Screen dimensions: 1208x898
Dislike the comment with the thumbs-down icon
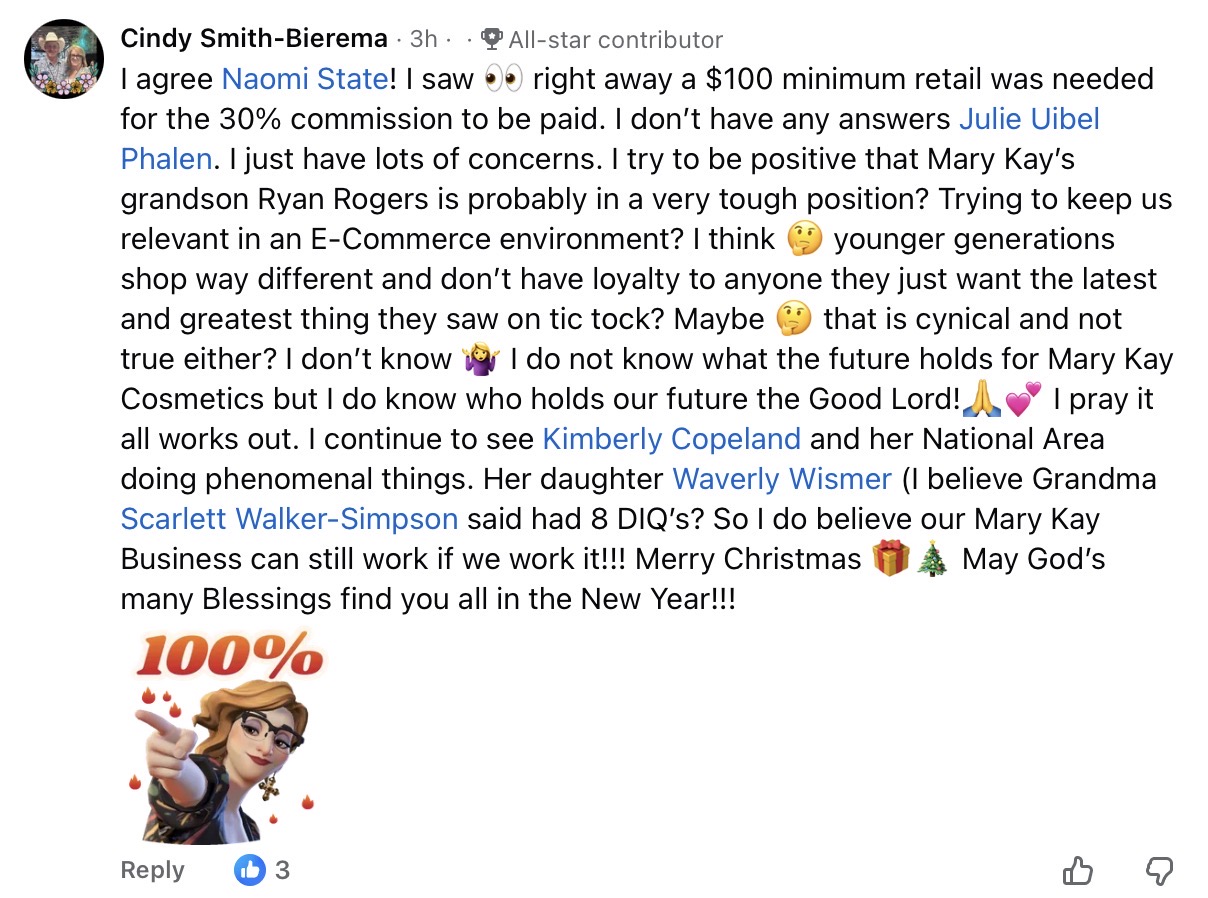click(1159, 871)
